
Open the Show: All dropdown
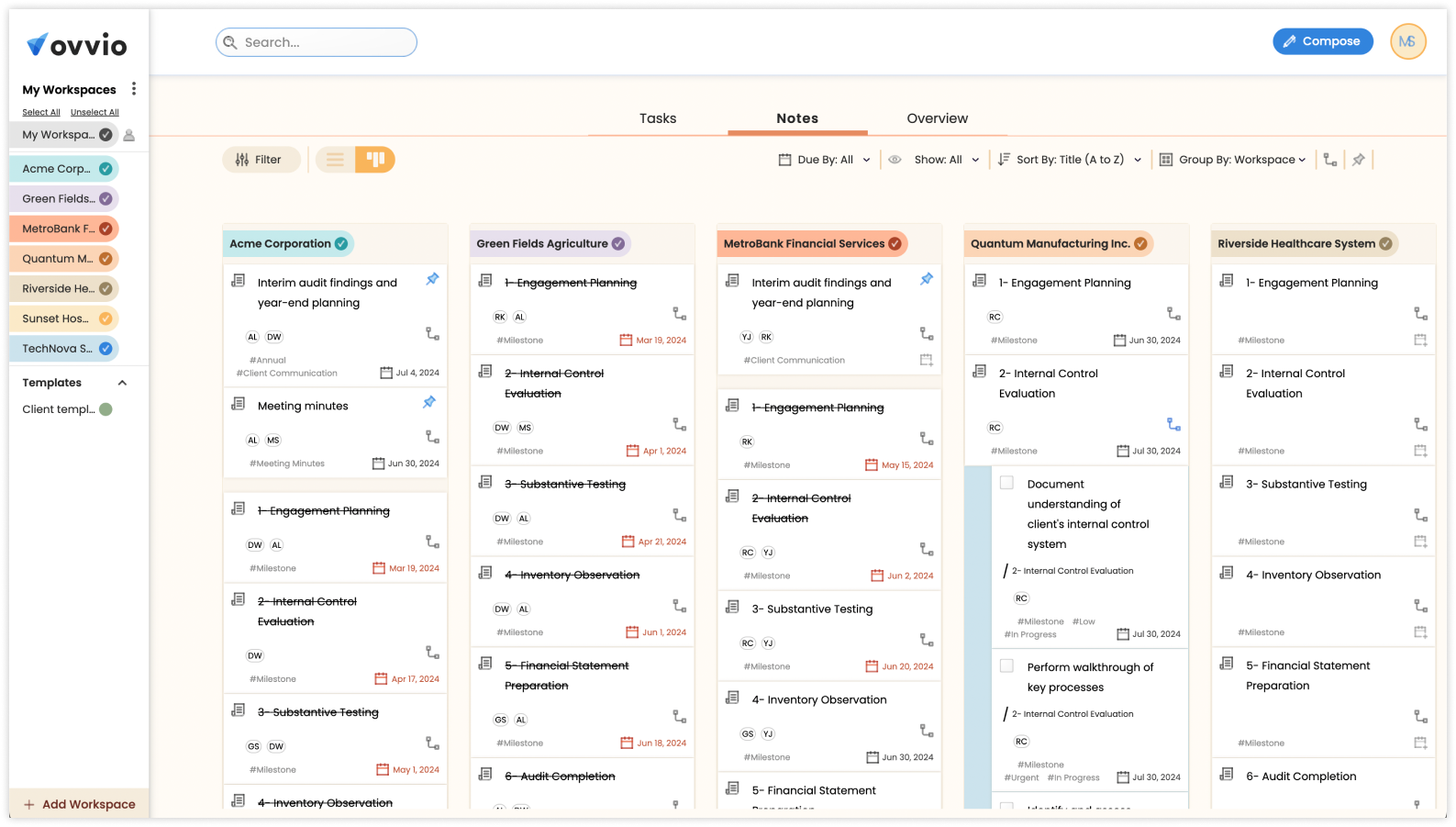point(934,160)
